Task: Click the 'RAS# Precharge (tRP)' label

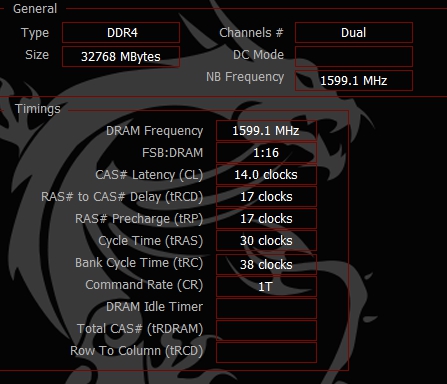Action: pyautogui.click(x=139, y=219)
